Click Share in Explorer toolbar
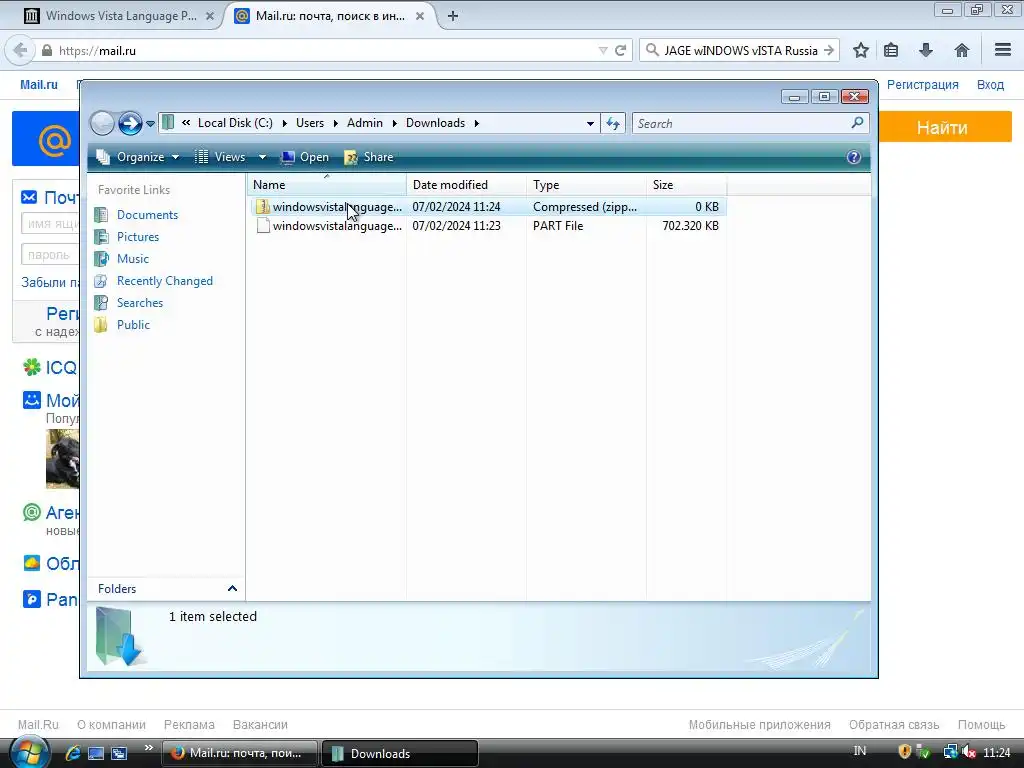Image resolution: width=1024 pixels, height=768 pixels. pyautogui.click(x=369, y=157)
